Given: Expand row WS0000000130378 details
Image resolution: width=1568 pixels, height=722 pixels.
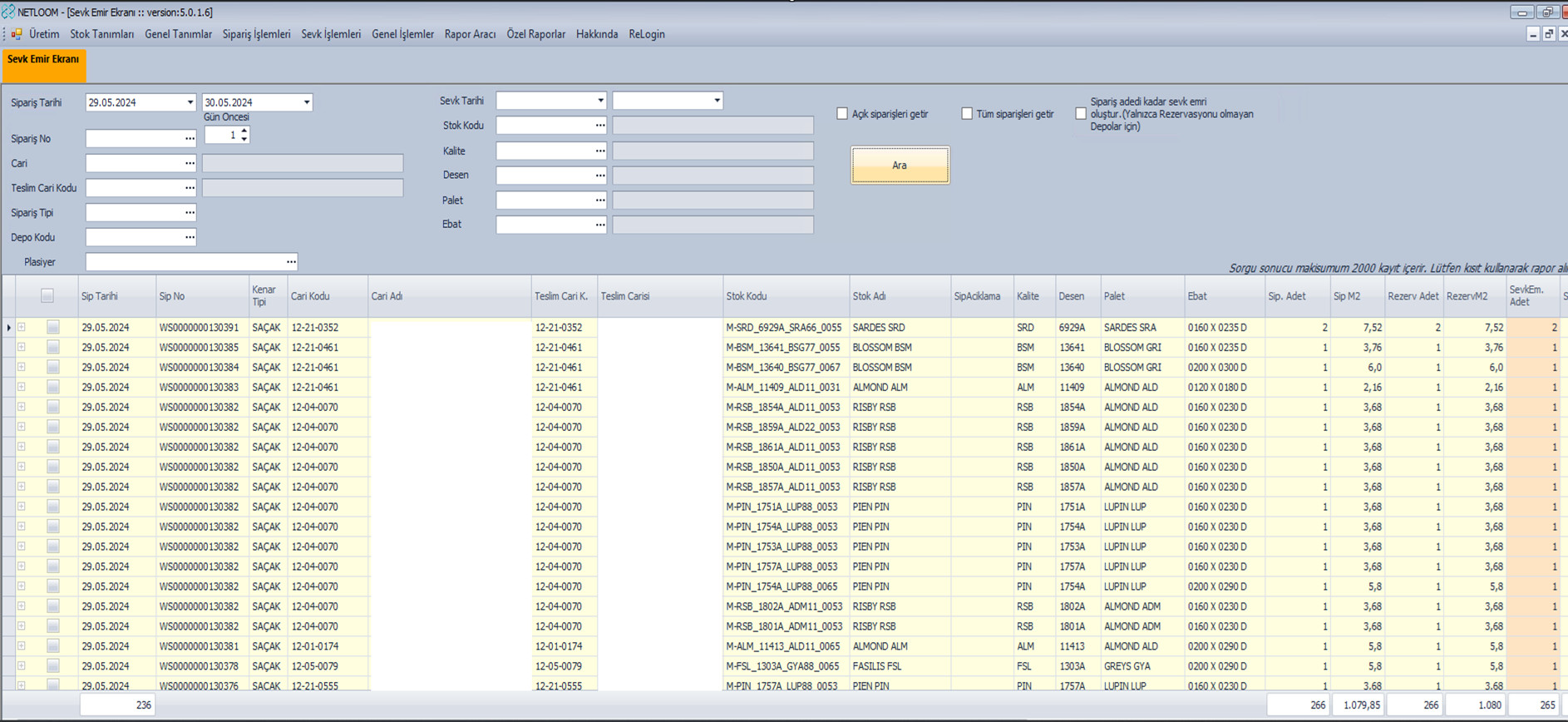Looking at the screenshot, I should (22, 666).
